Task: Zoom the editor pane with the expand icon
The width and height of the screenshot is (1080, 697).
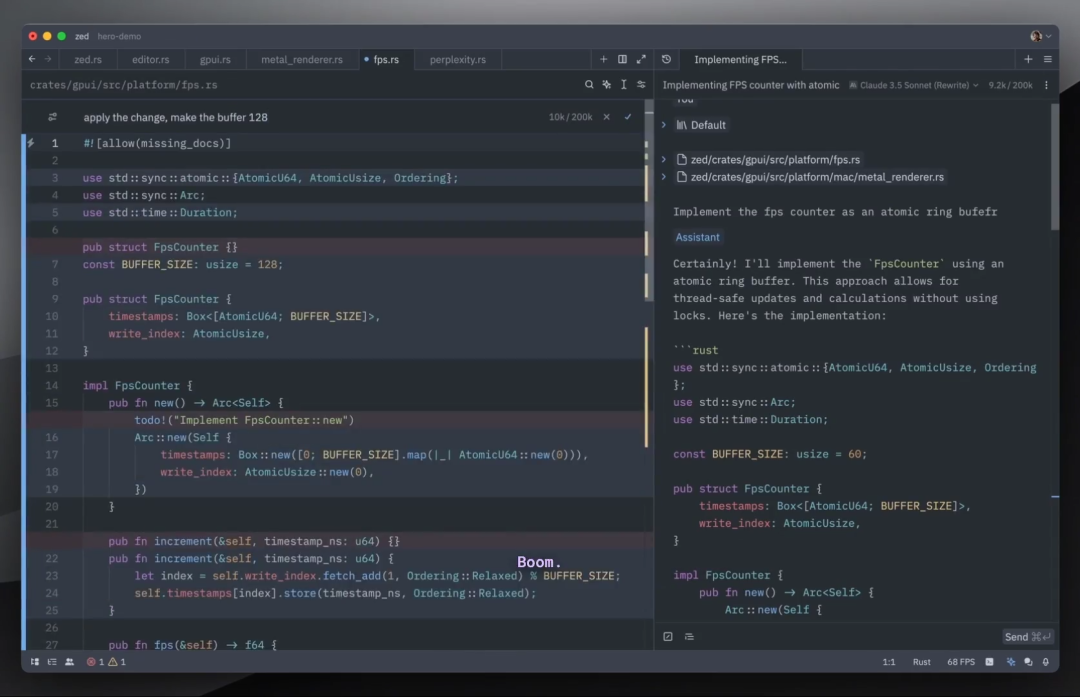Action: [x=641, y=59]
